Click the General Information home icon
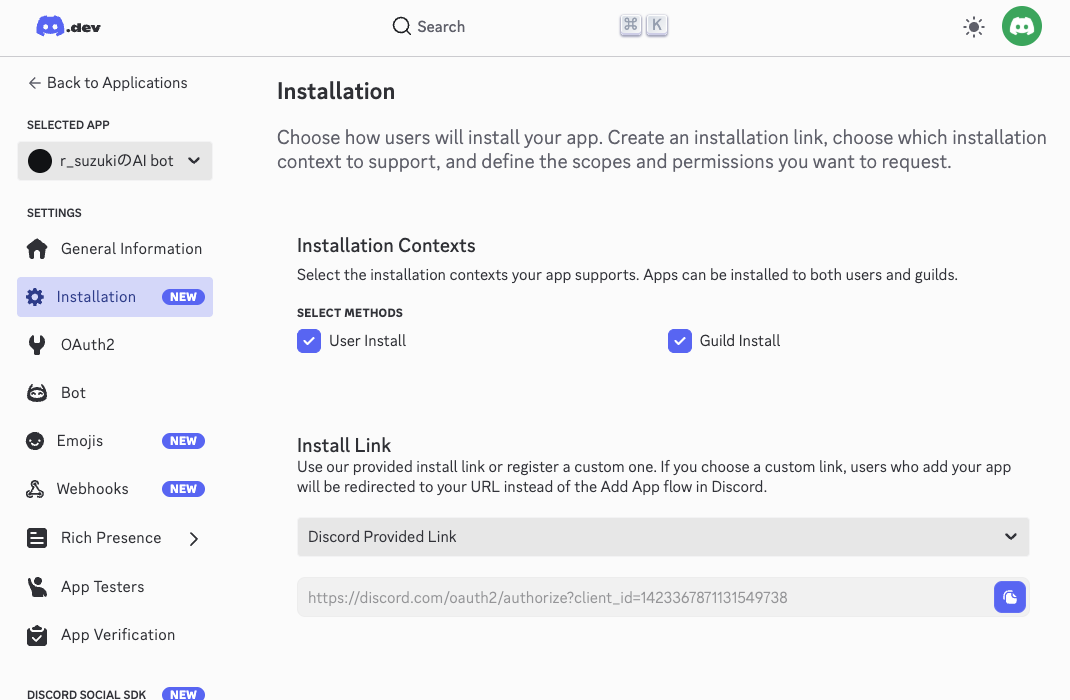 pyautogui.click(x=37, y=249)
